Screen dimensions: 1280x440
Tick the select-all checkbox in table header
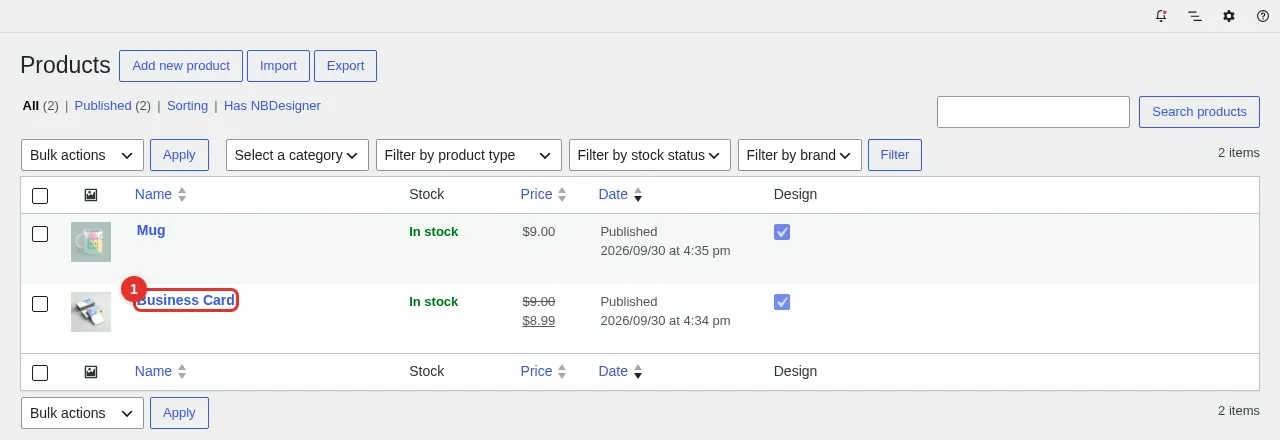click(x=40, y=196)
